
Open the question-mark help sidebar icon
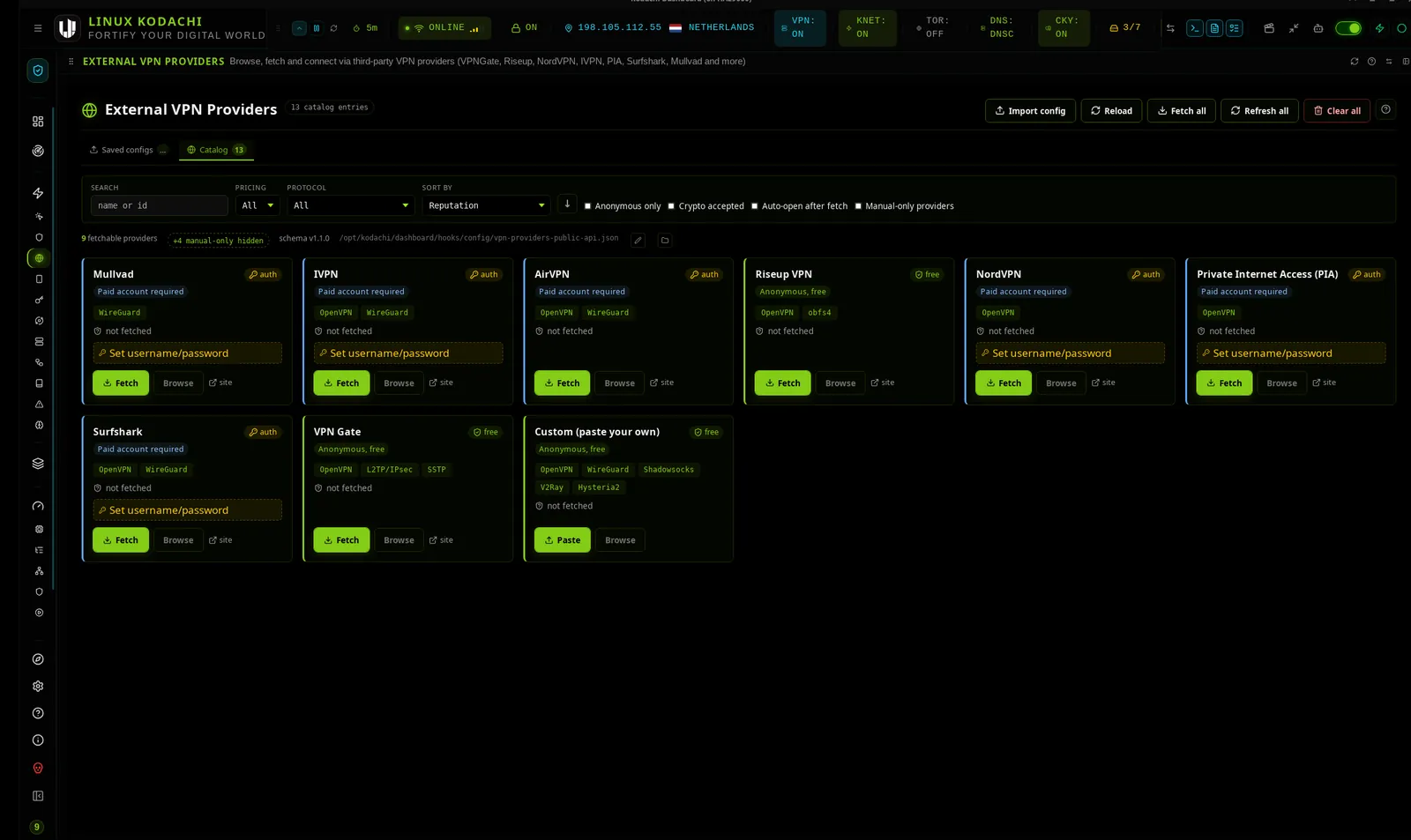coord(38,714)
